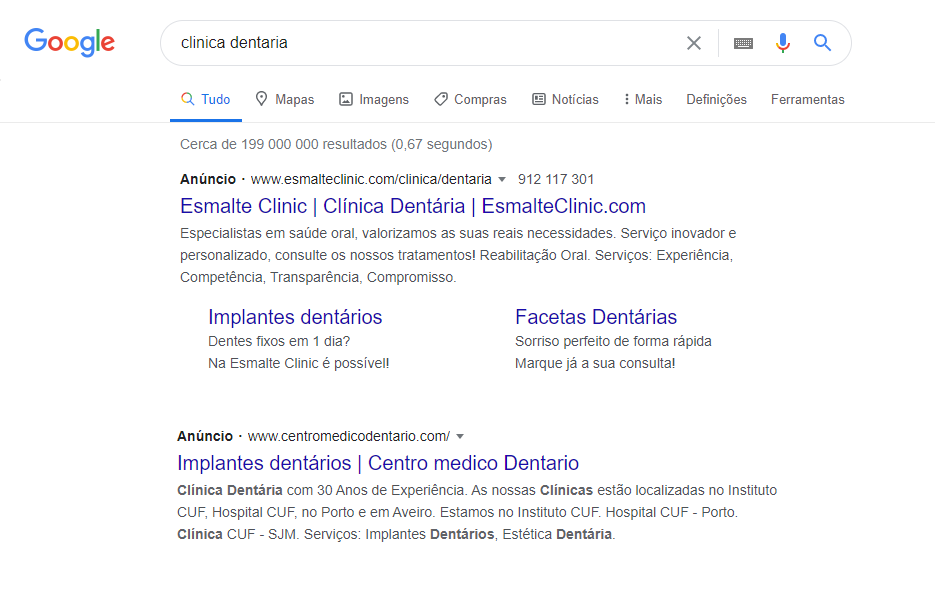Click the Facetas Dentárias sitelink
This screenshot has width=935, height=602.
596,317
